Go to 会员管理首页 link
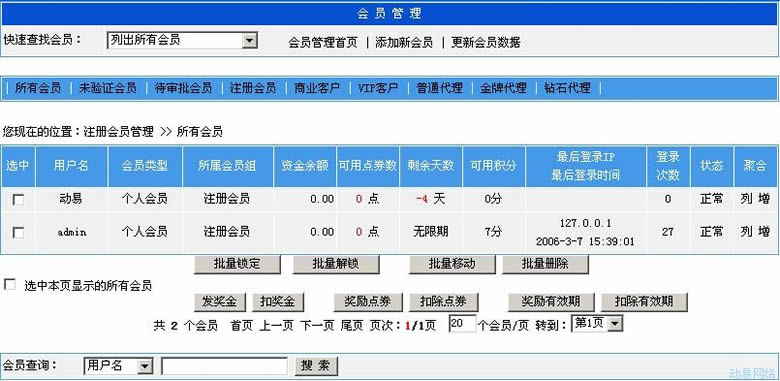This screenshot has height=381, width=780. [x=323, y=42]
